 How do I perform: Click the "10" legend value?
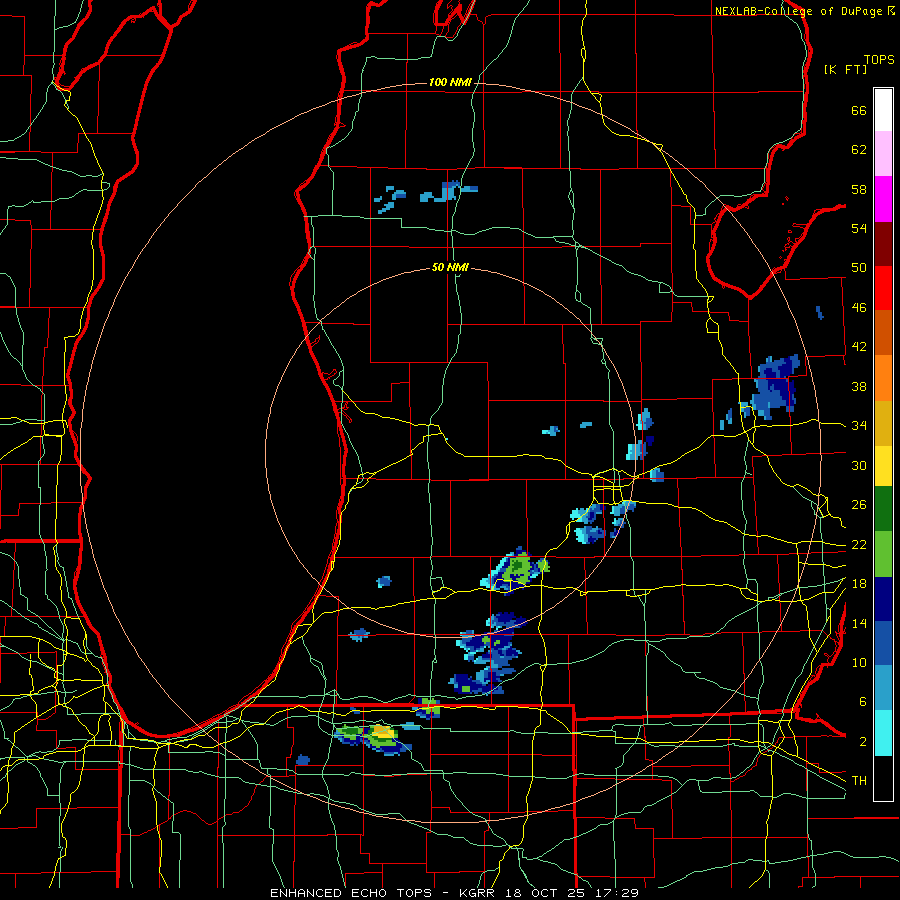[x=859, y=662]
